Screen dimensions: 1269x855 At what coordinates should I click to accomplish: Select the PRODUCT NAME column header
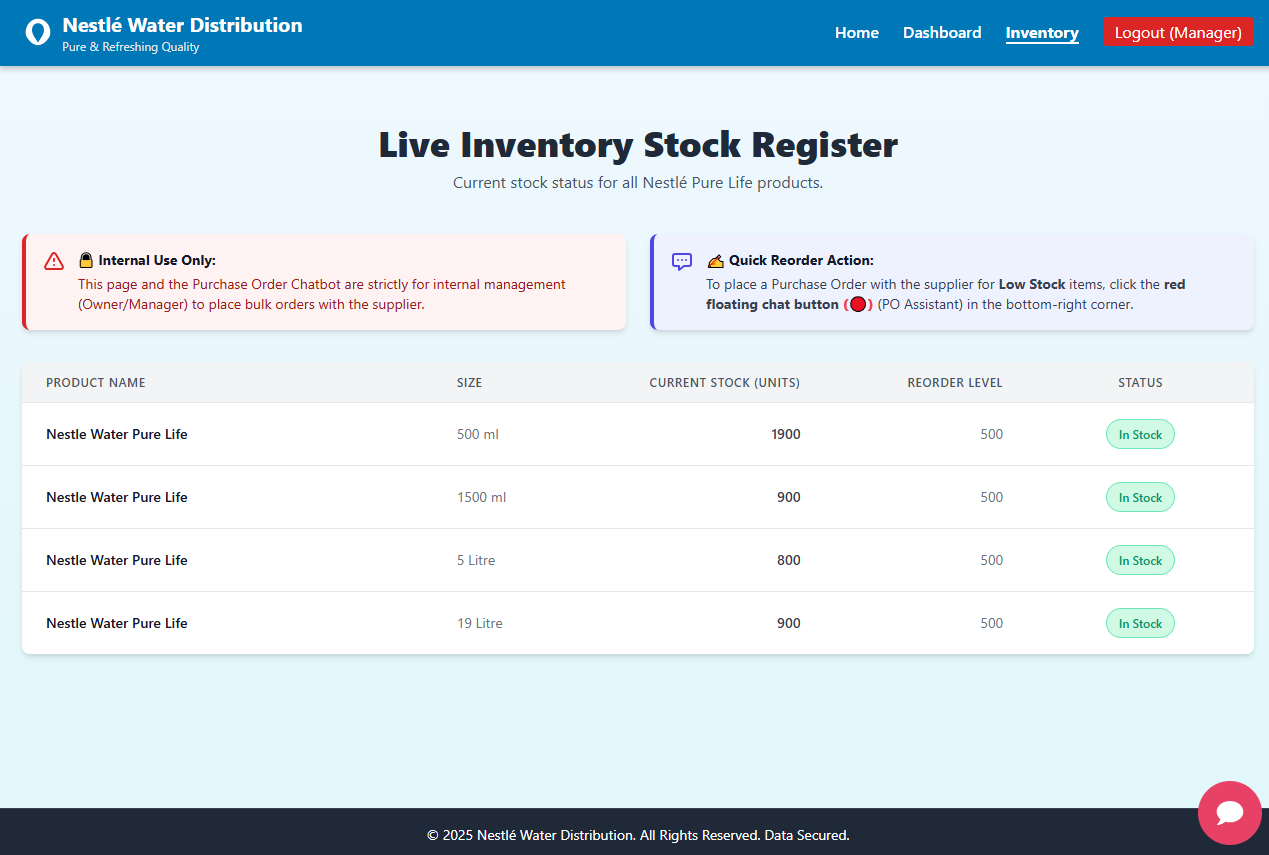click(95, 382)
